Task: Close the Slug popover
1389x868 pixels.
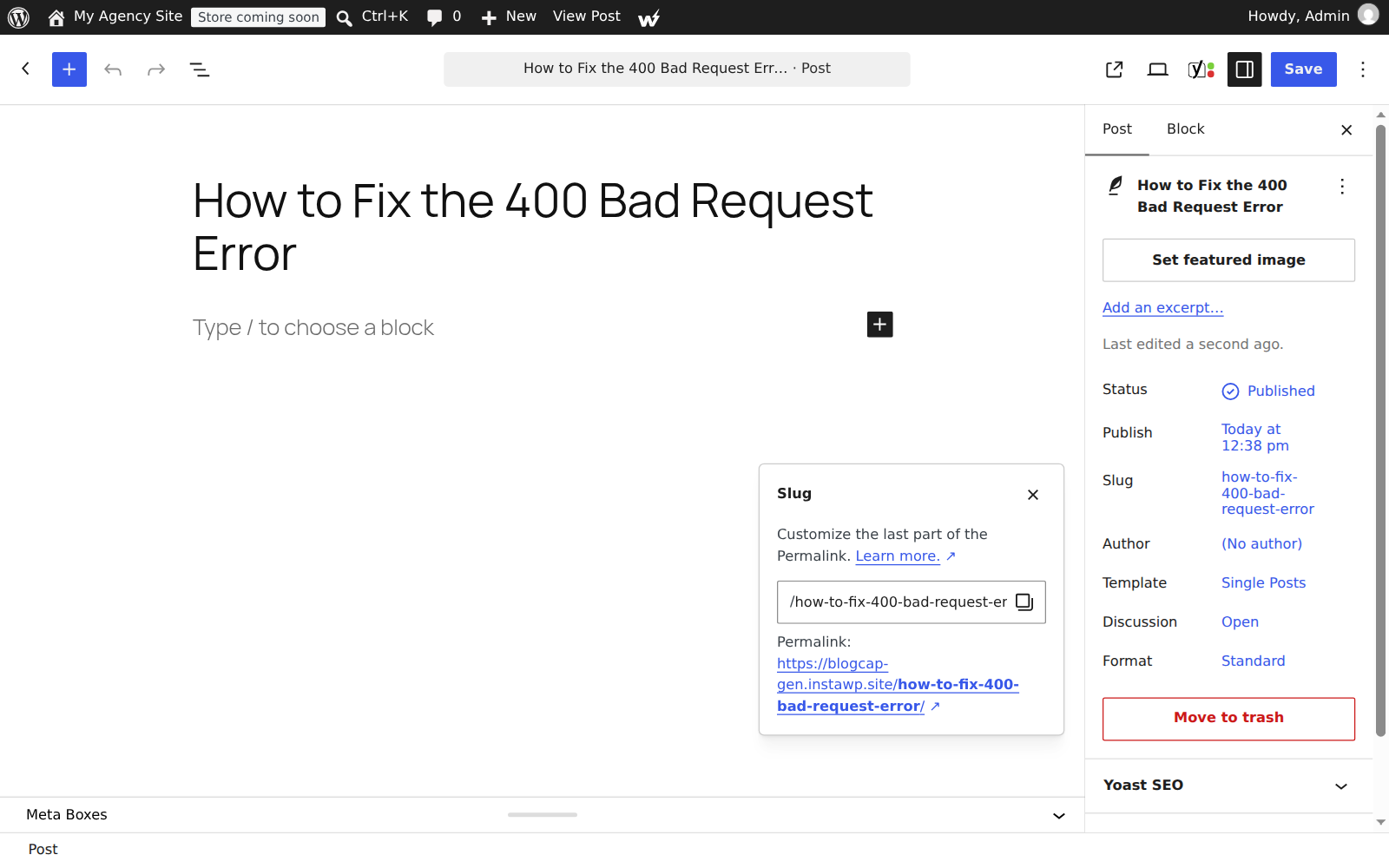Action: point(1033,495)
